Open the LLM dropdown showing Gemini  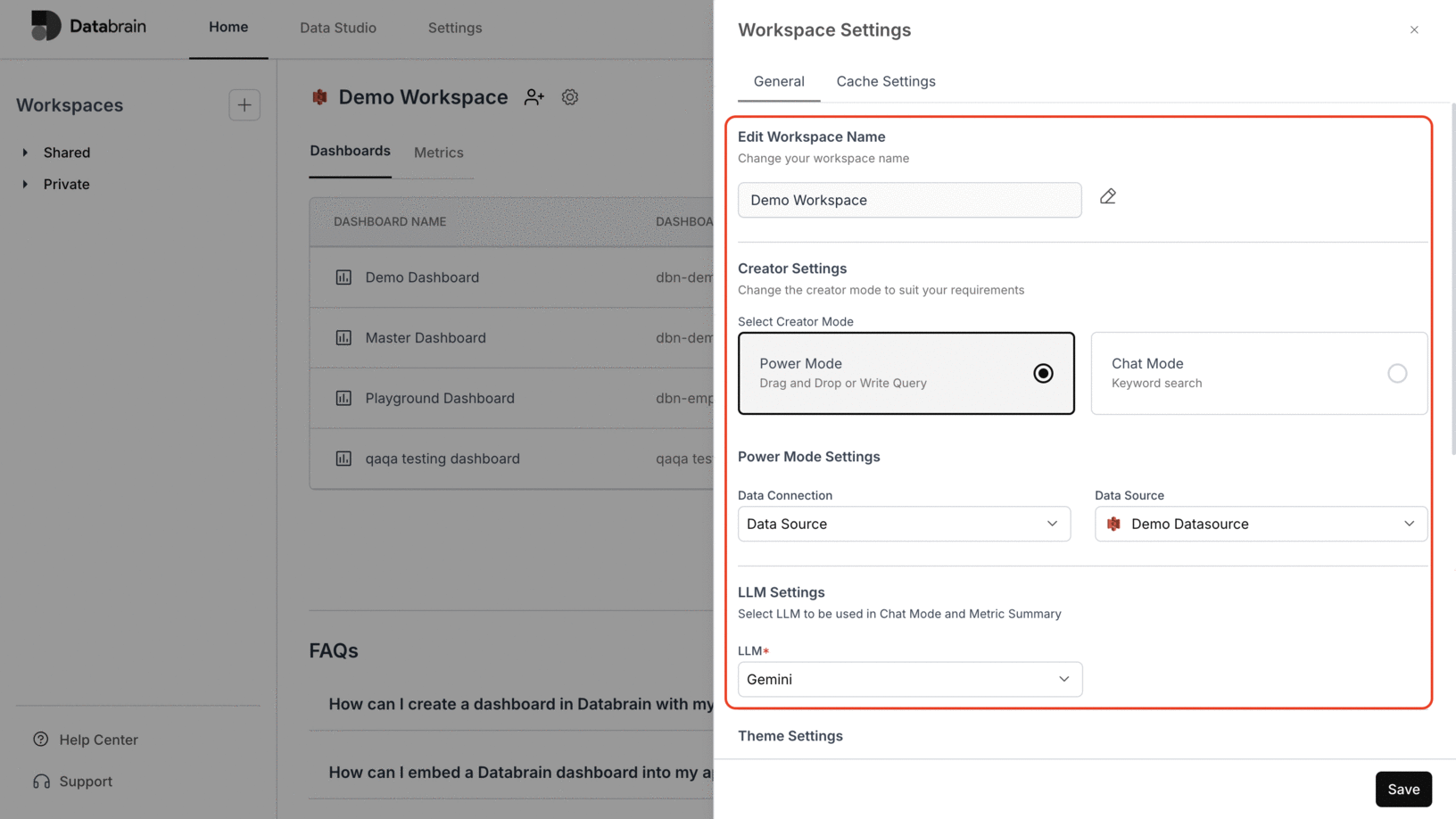pos(908,679)
